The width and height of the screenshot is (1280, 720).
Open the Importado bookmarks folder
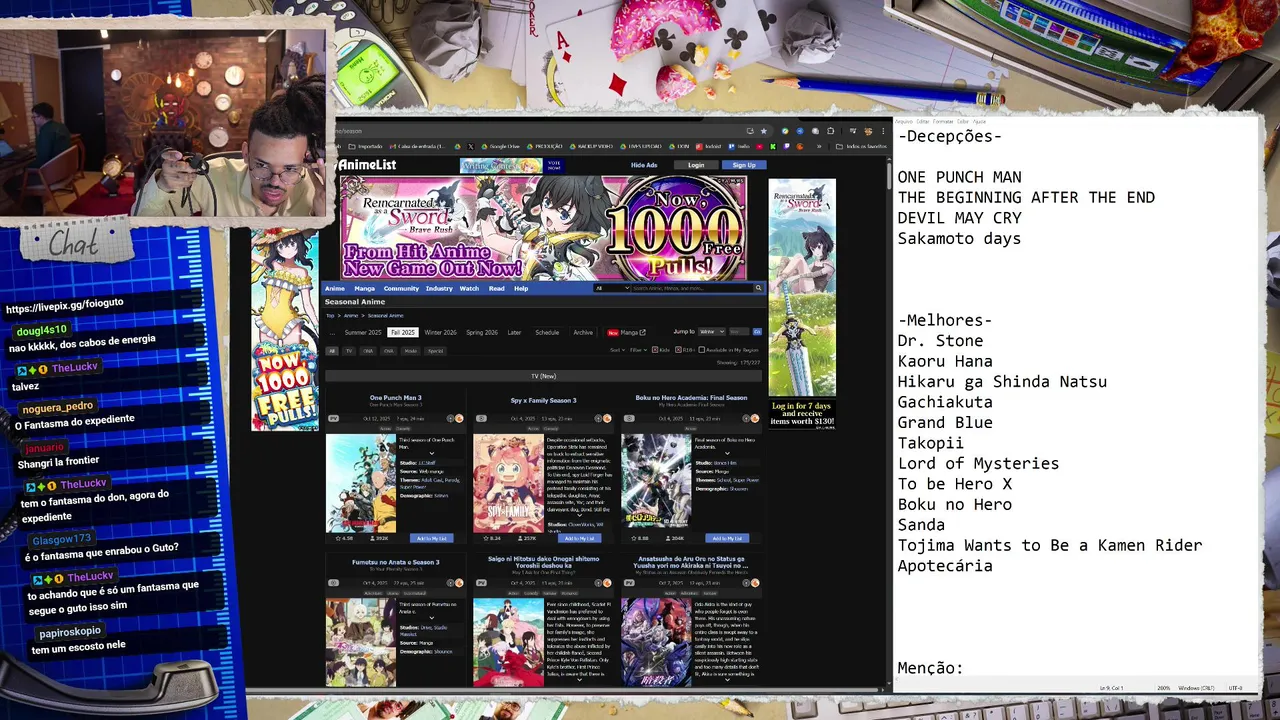[365, 146]
